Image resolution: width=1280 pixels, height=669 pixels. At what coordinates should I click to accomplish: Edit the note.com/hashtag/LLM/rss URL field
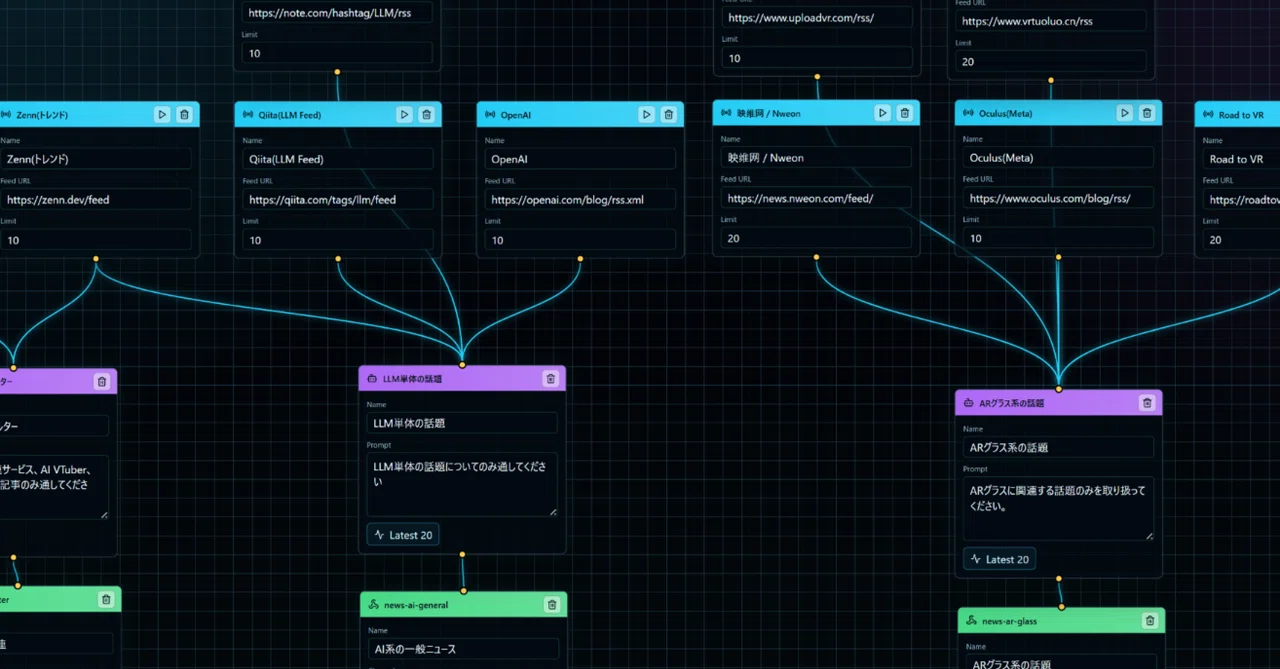pyautogui.click(x=338, y=13)
